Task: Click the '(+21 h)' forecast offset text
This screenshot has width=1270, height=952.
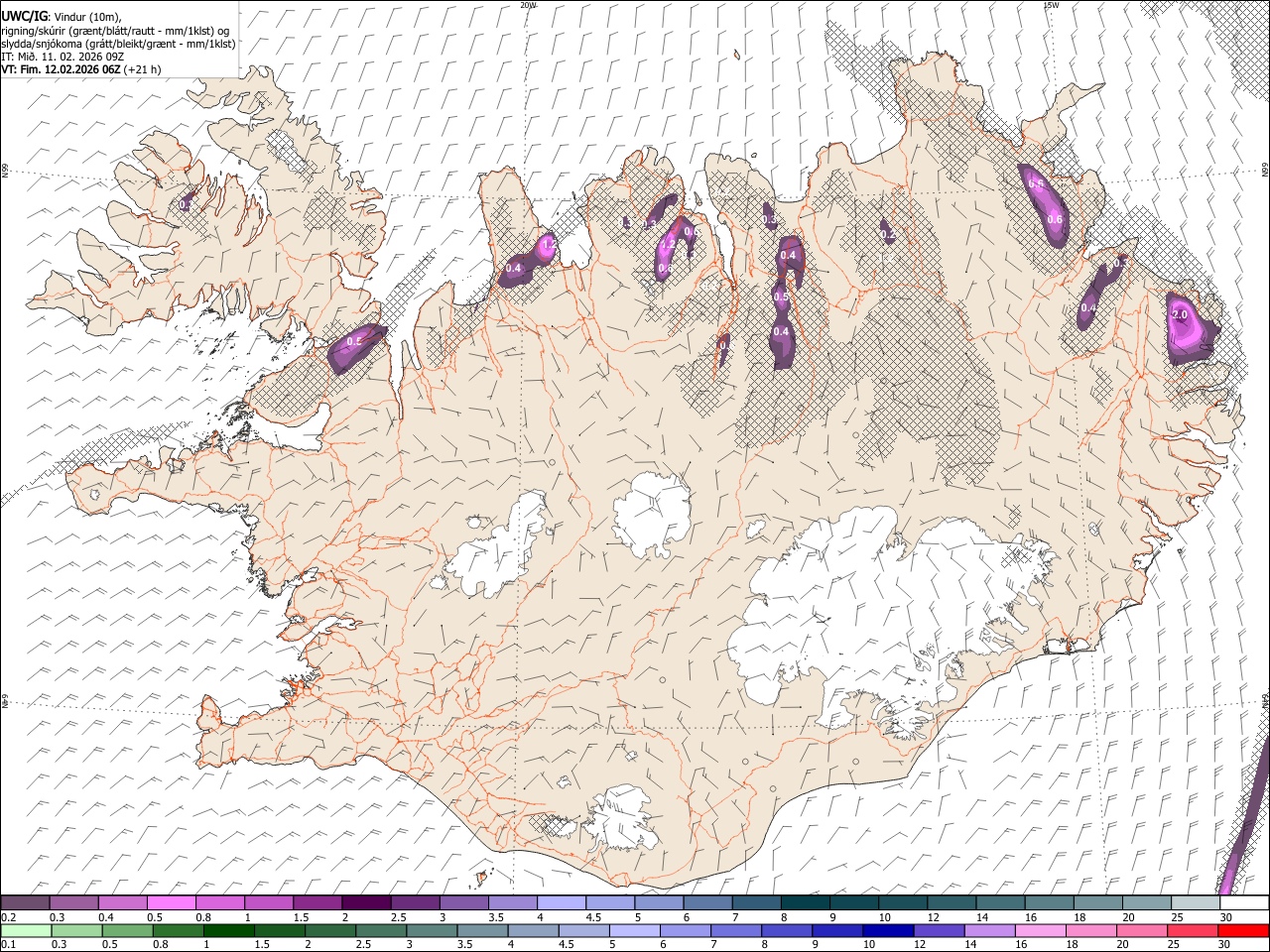Action: 144,69
